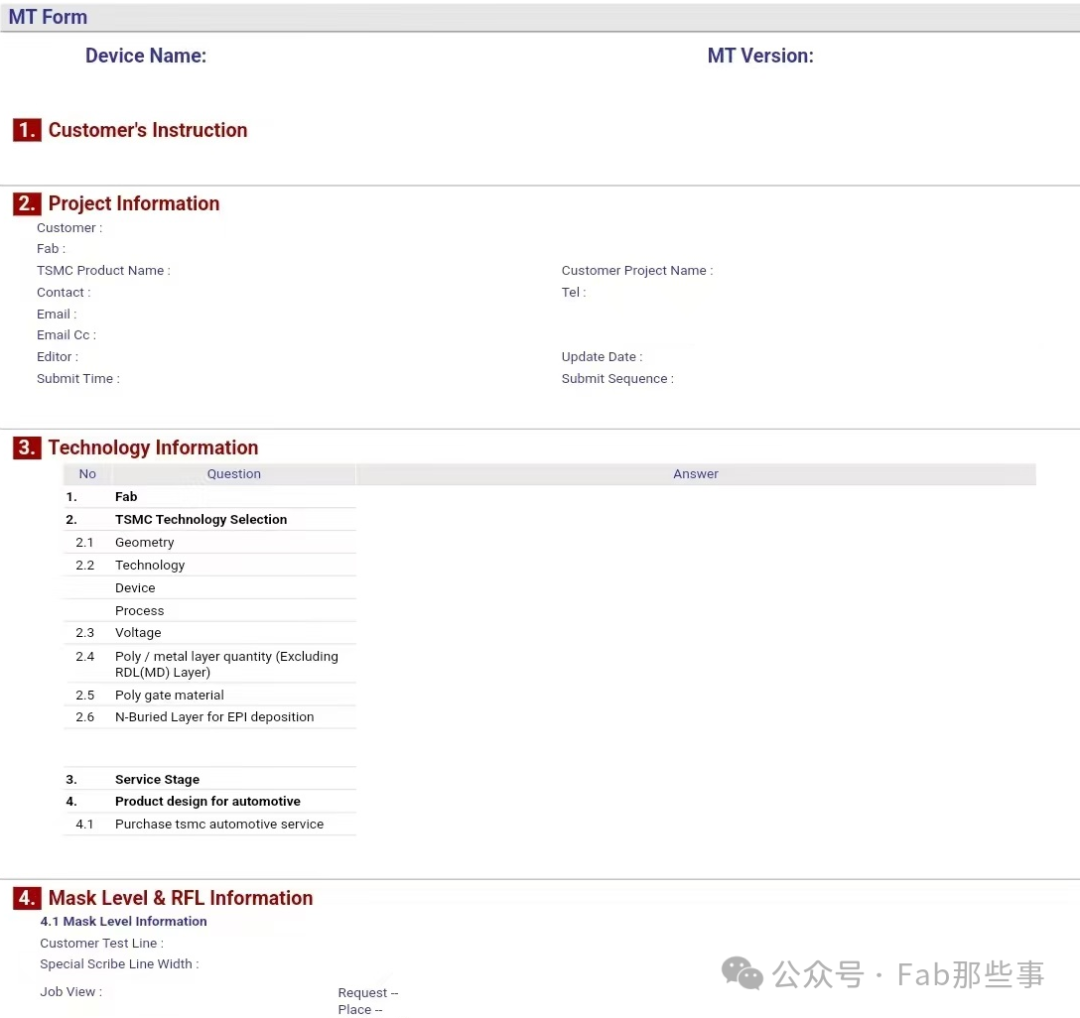Open the Mask Level & RFL Information heading
Image resolution: width=1080 pixels, height=1018 pixels.
tap(181, 898)
